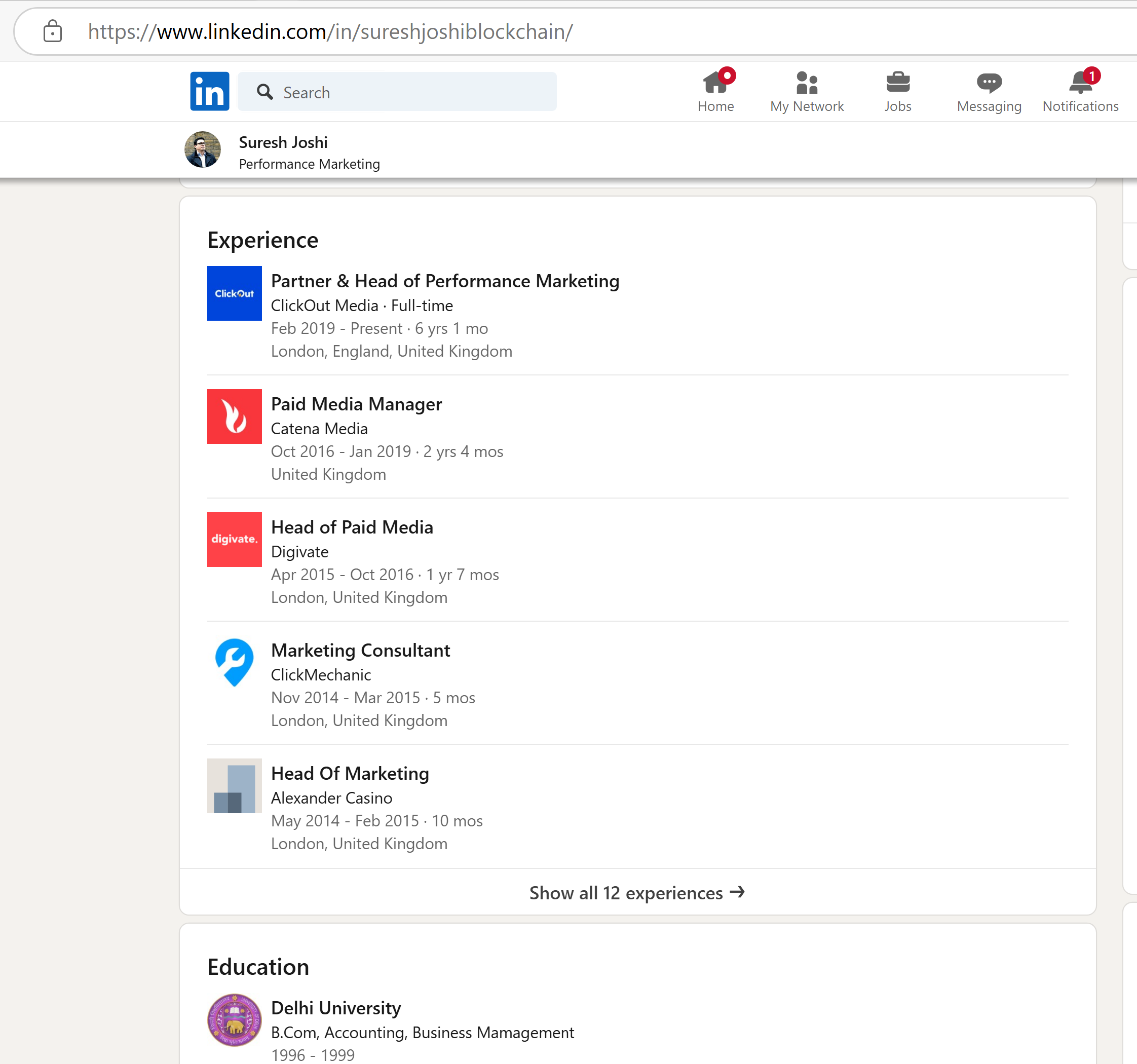Click the Digivate company logo
The width and height of the screenshot is (1137, 1064).
click(x=235, y=540)
